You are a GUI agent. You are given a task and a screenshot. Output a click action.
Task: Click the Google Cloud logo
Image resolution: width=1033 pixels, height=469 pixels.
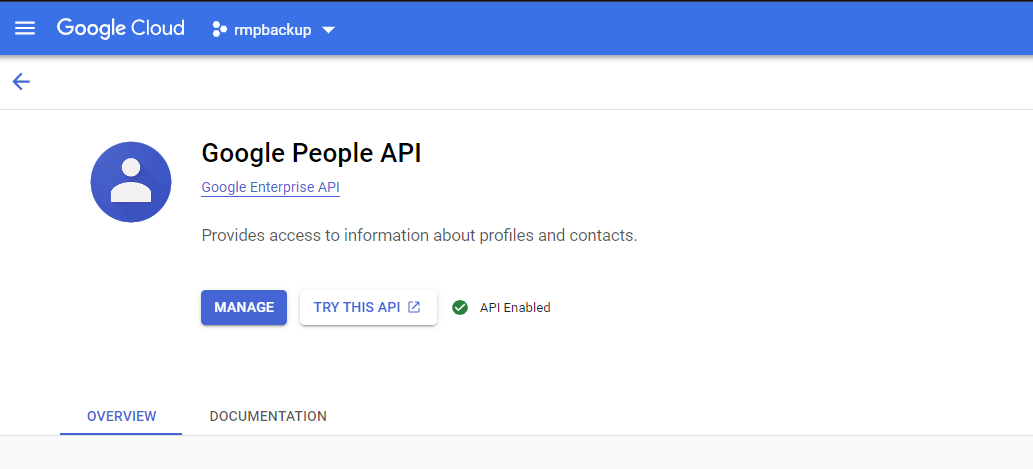point(120,28)
